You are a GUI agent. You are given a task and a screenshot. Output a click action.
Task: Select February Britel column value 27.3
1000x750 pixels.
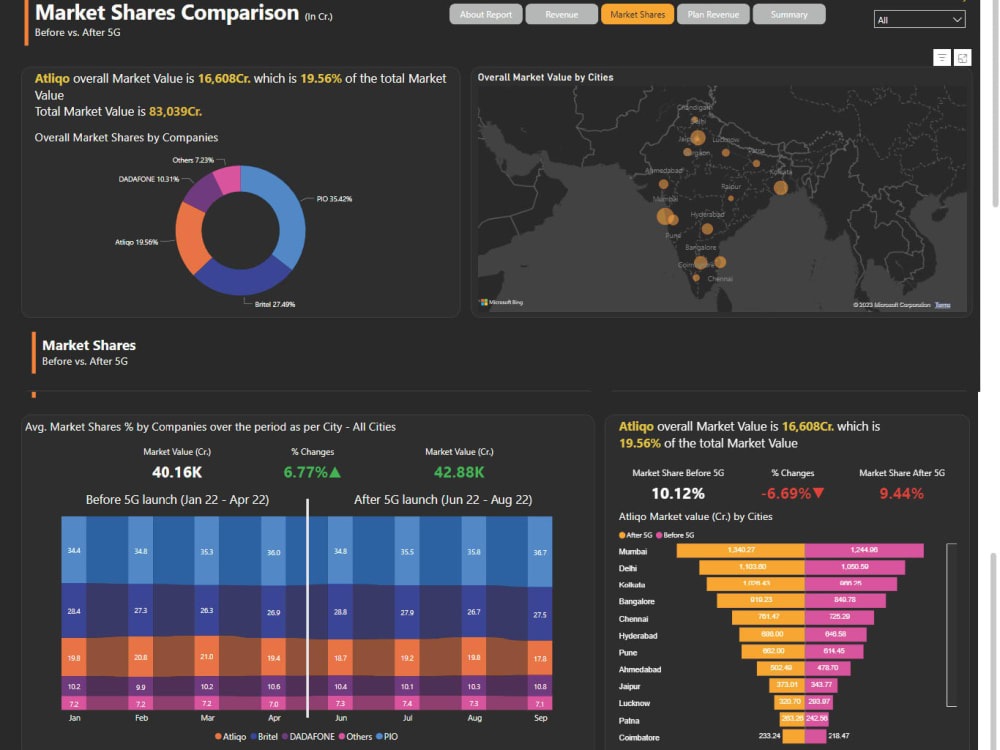click(x=140, y=611)
